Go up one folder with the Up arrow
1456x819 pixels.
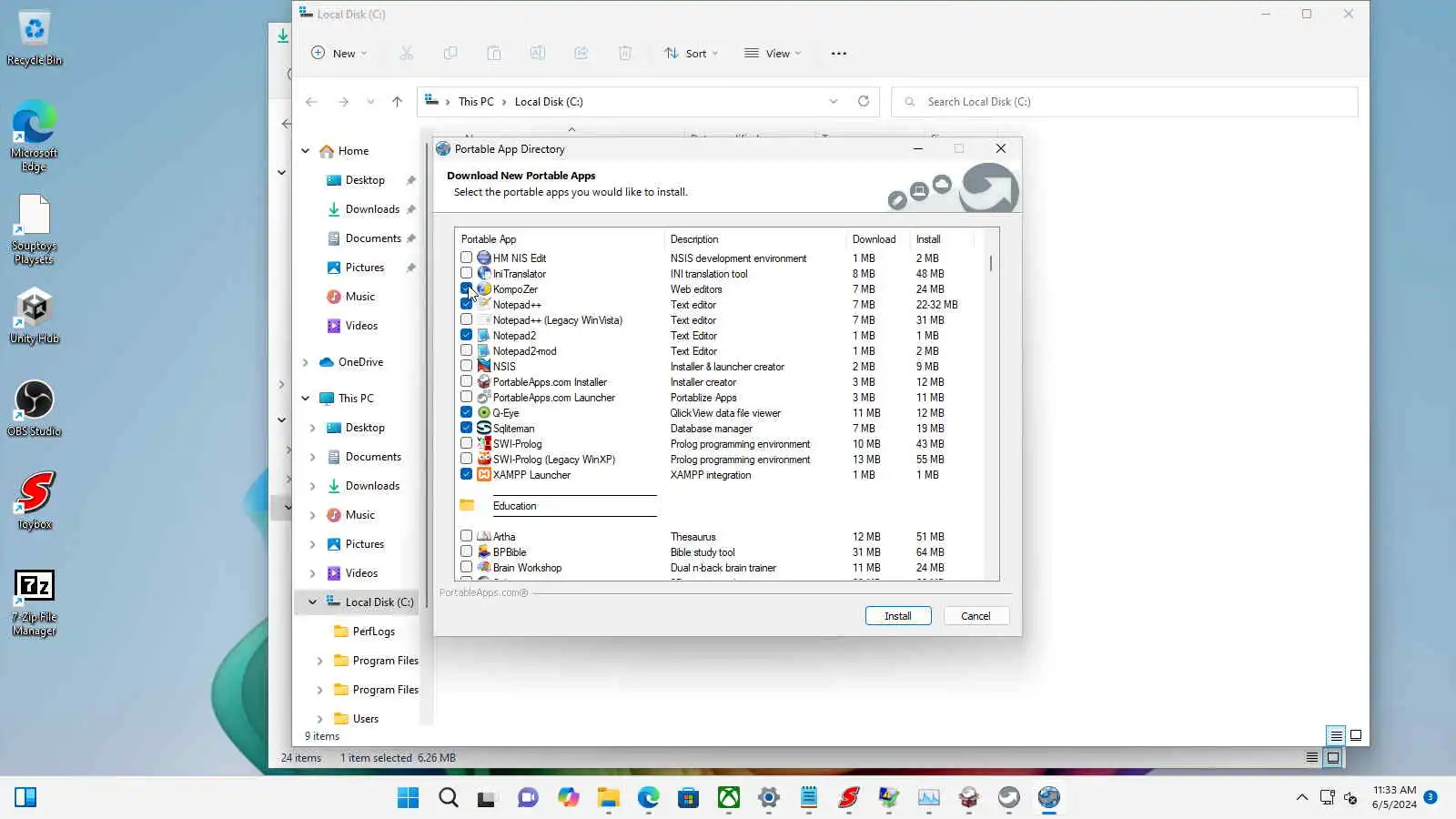click(x=397, y=102)
